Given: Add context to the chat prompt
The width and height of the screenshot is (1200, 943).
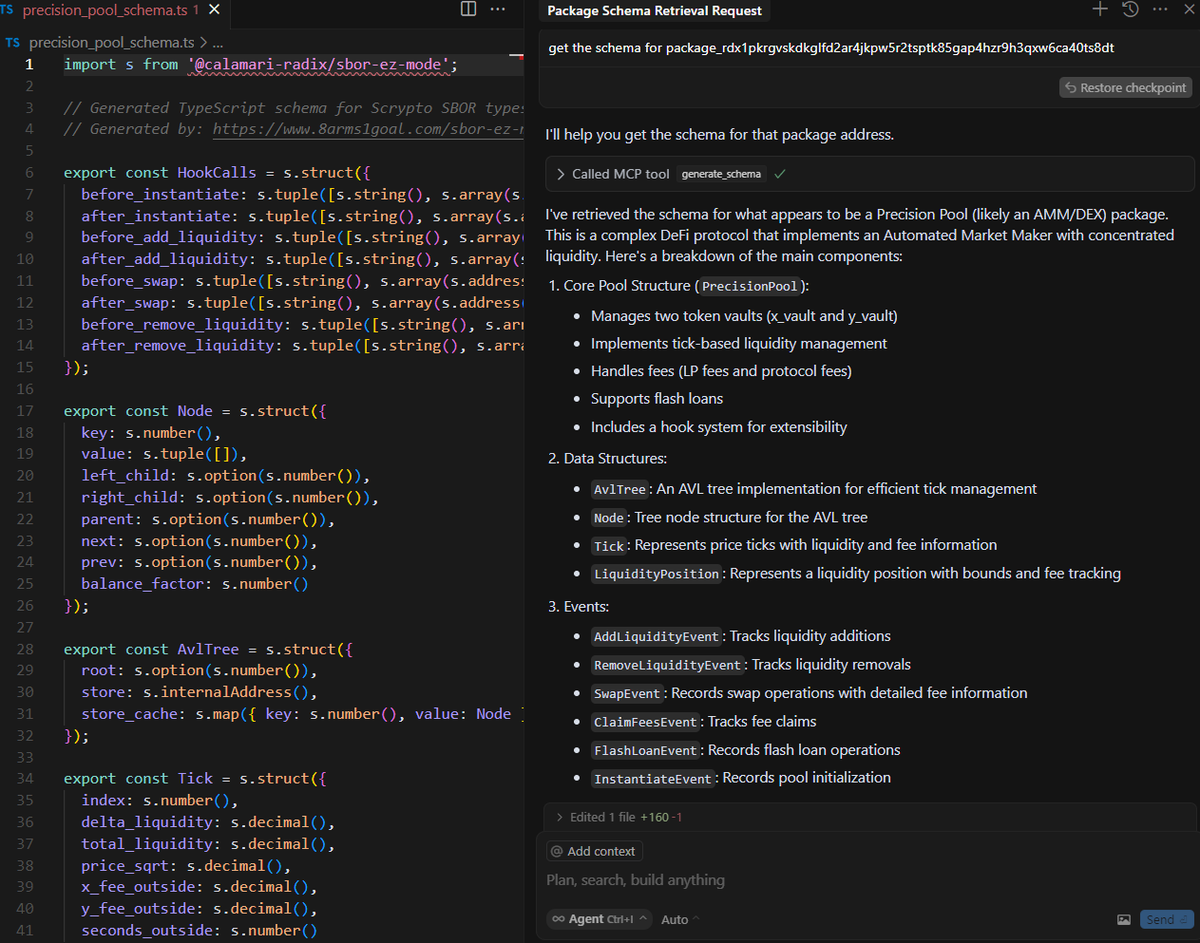Looking at the screenshot, I should [x=593, y=851].
